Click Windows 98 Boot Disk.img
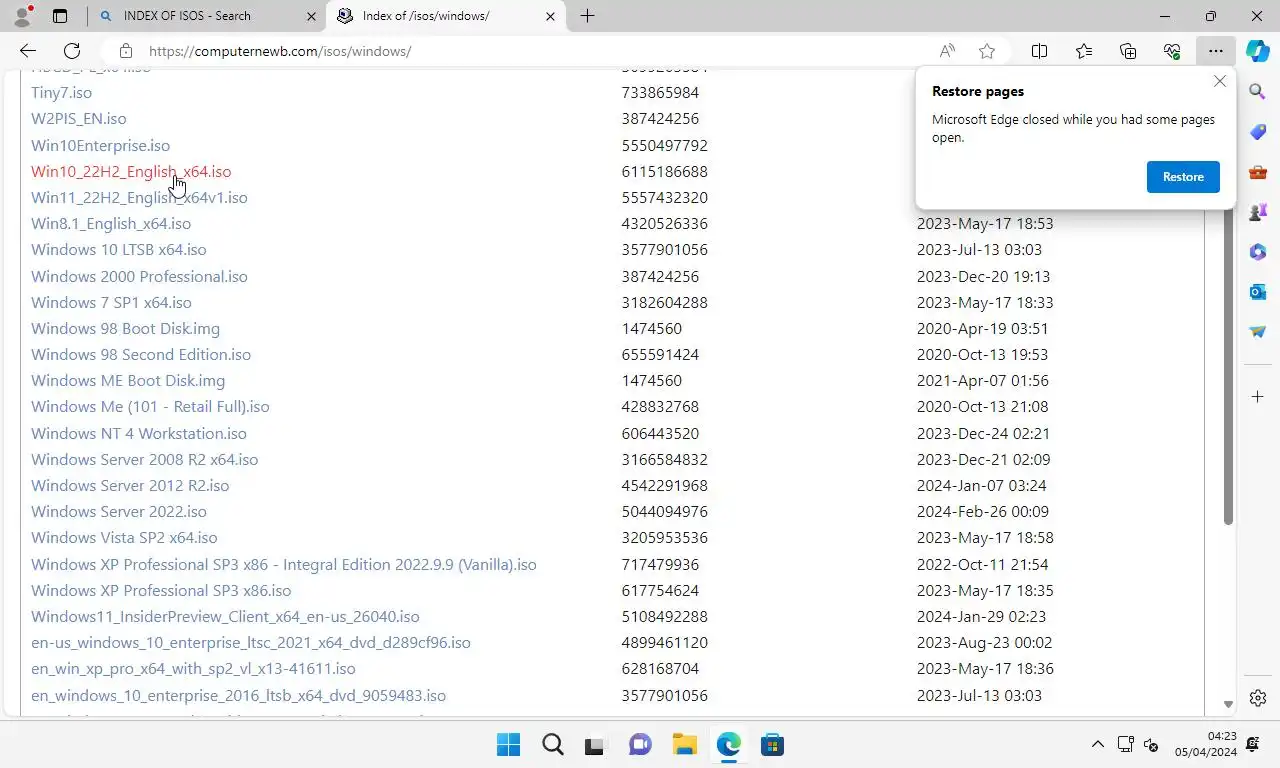 125,328
